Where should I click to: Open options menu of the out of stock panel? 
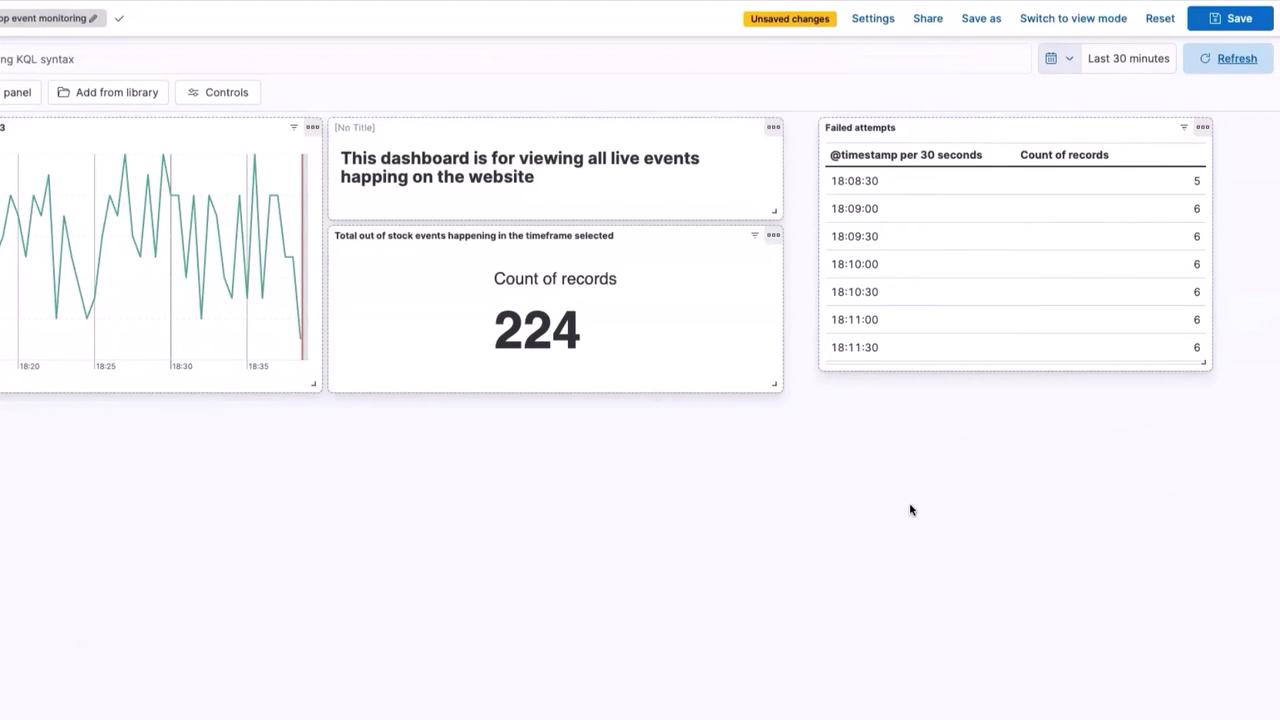point(773,235)
